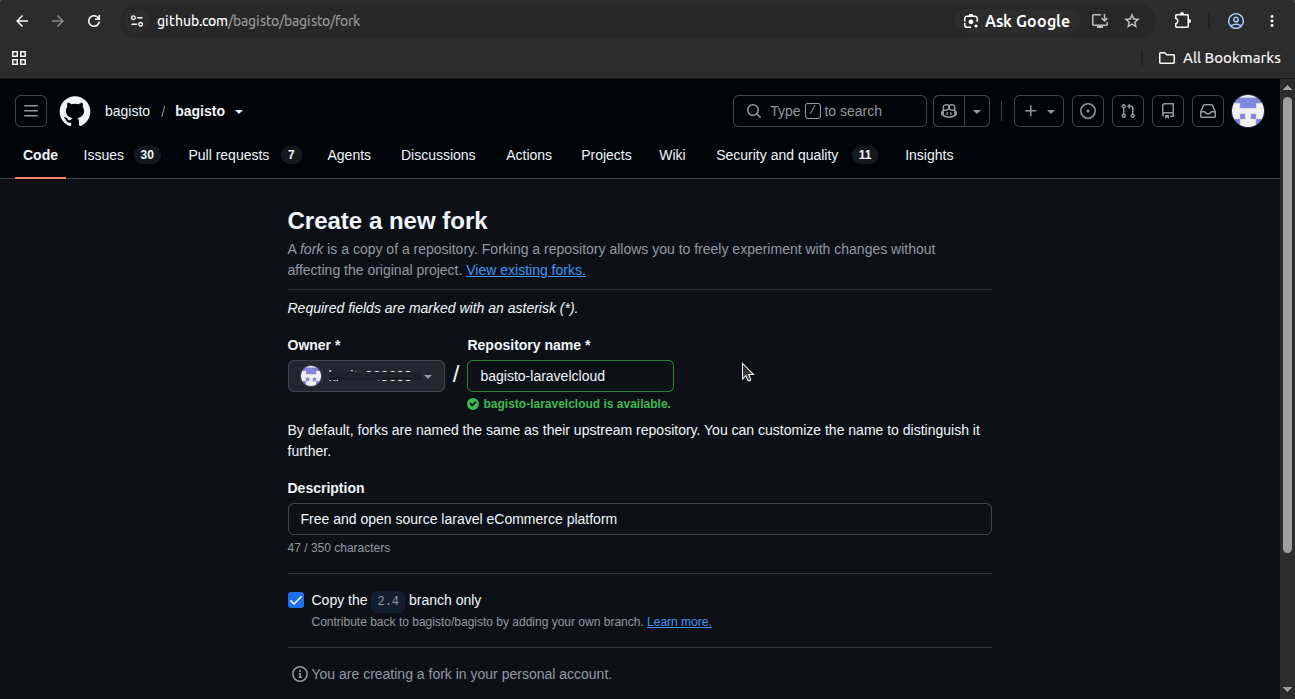Open the user avatar menu
The height and width of the screenshot is (699, 1295).
coord(1248,111)
